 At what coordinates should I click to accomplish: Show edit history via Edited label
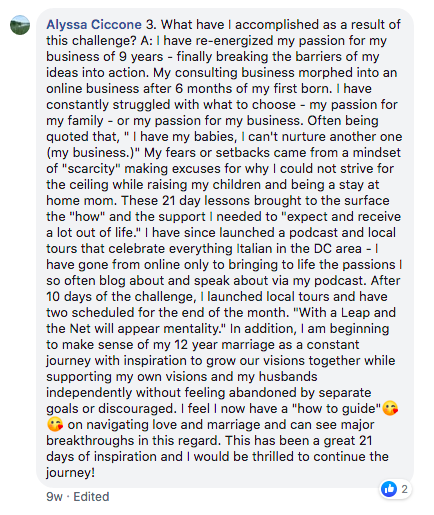pos(91,497)
